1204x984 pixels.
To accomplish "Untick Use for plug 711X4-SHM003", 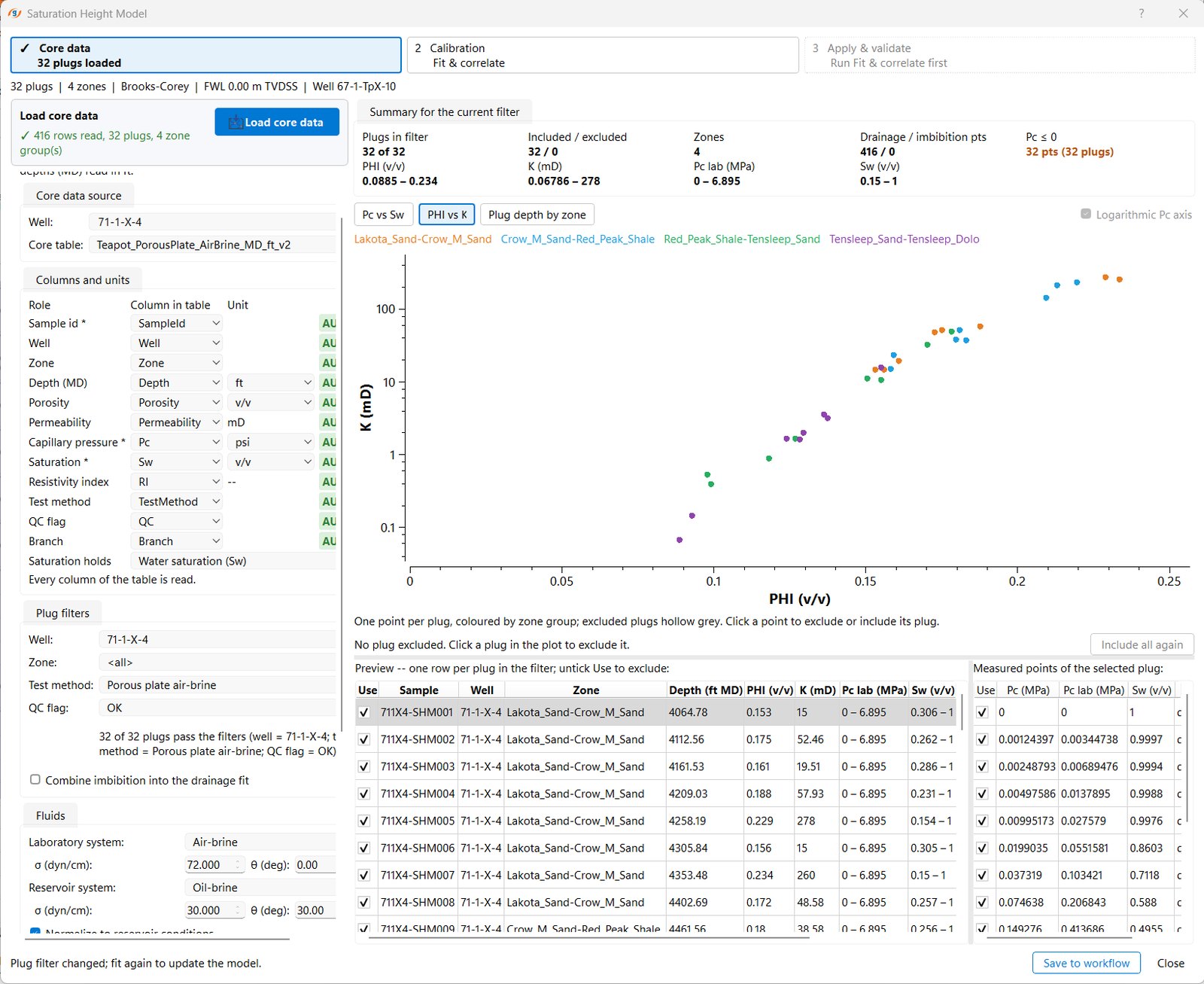I will (364, 766).
